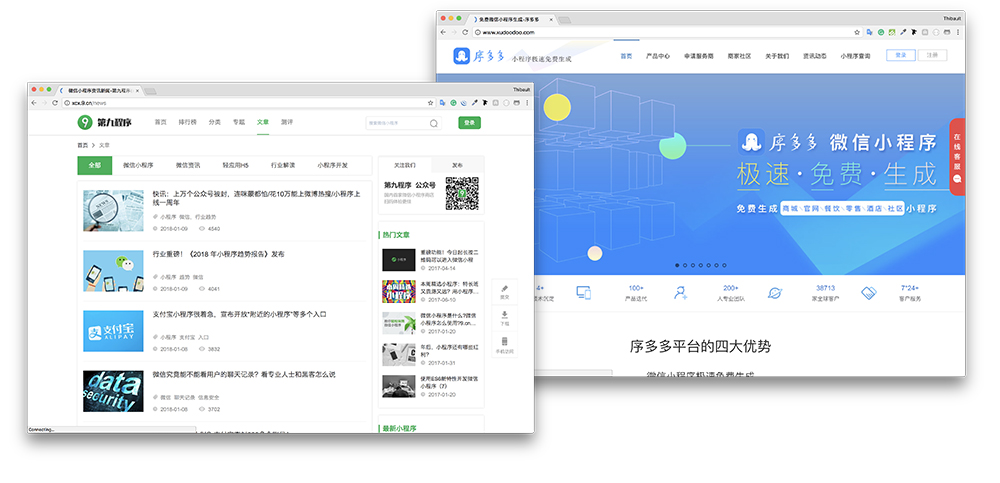Viewport: 1000px width, 483px height.
Task: Open article about 支付宝小程序很着急
Action: [240, 314]
